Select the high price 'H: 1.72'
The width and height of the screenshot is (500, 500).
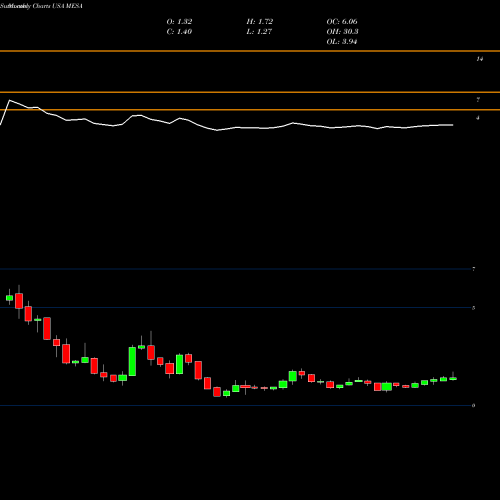pos(260,22)
